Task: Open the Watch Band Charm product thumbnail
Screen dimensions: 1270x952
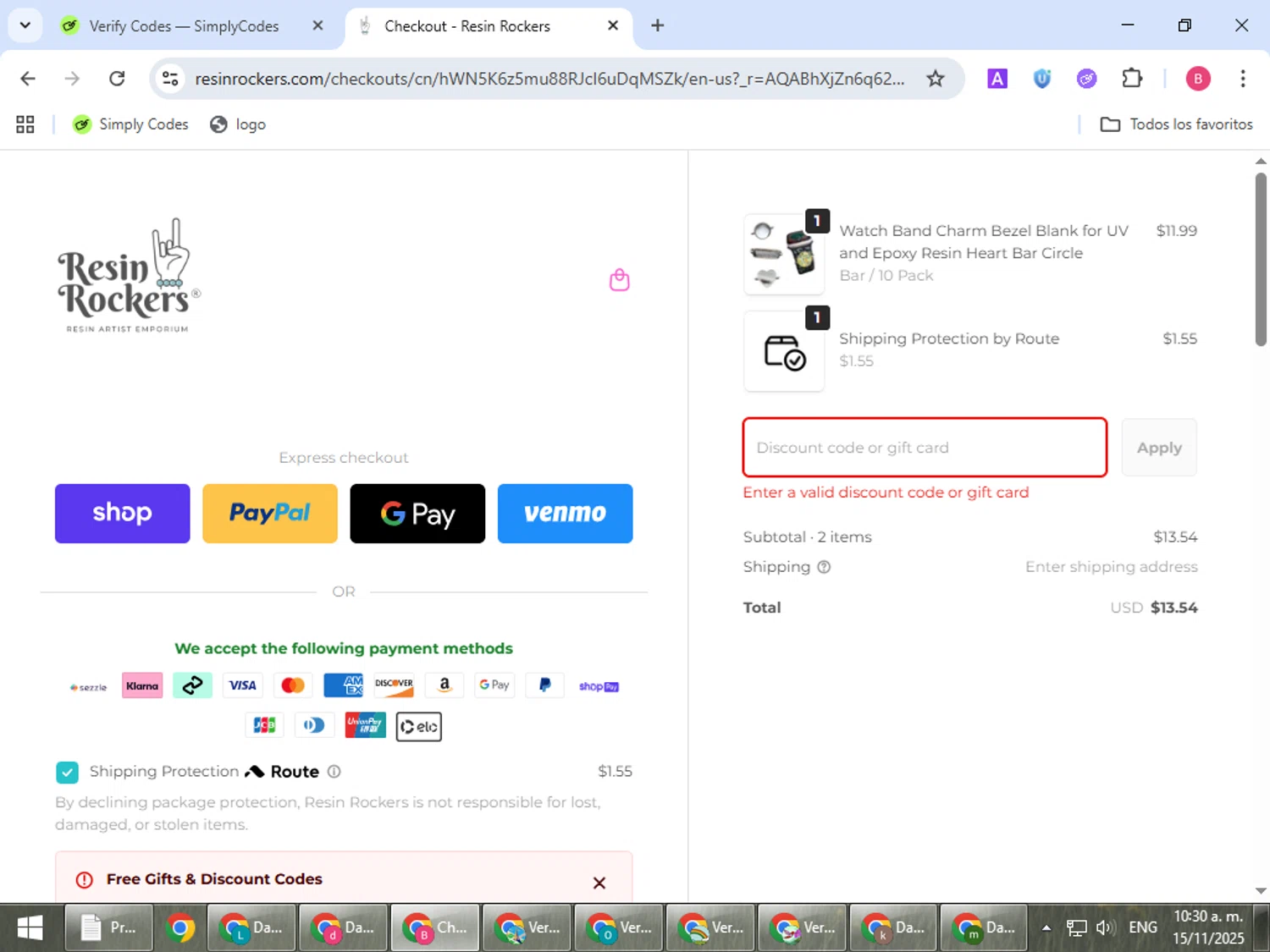Action: tap(784, 254)
